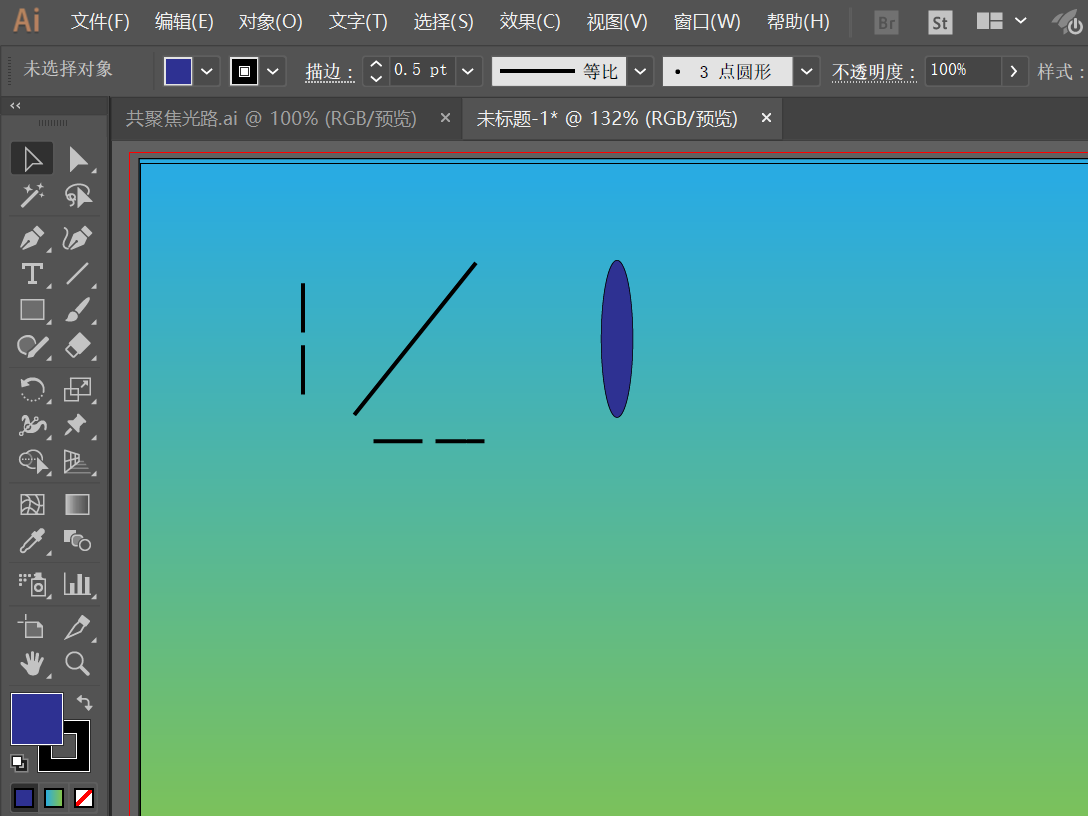Open the 对象(O) menu

[270, 22]
